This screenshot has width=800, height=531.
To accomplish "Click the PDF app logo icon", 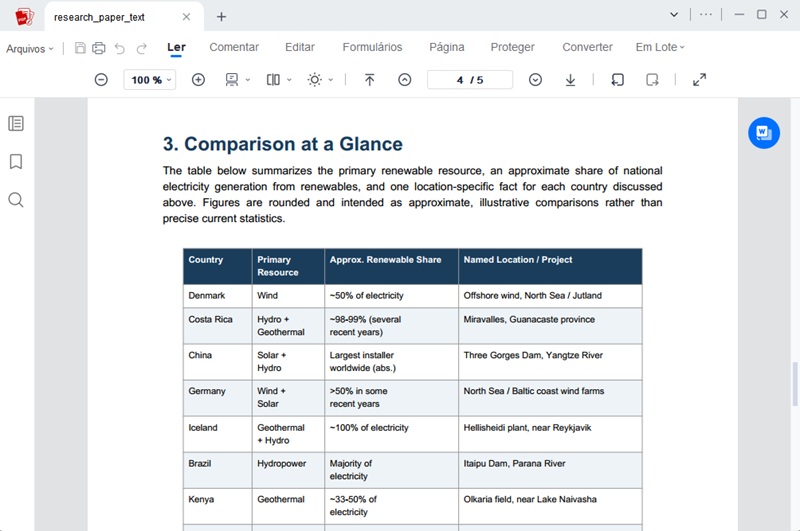I will [x=24, y=16].
